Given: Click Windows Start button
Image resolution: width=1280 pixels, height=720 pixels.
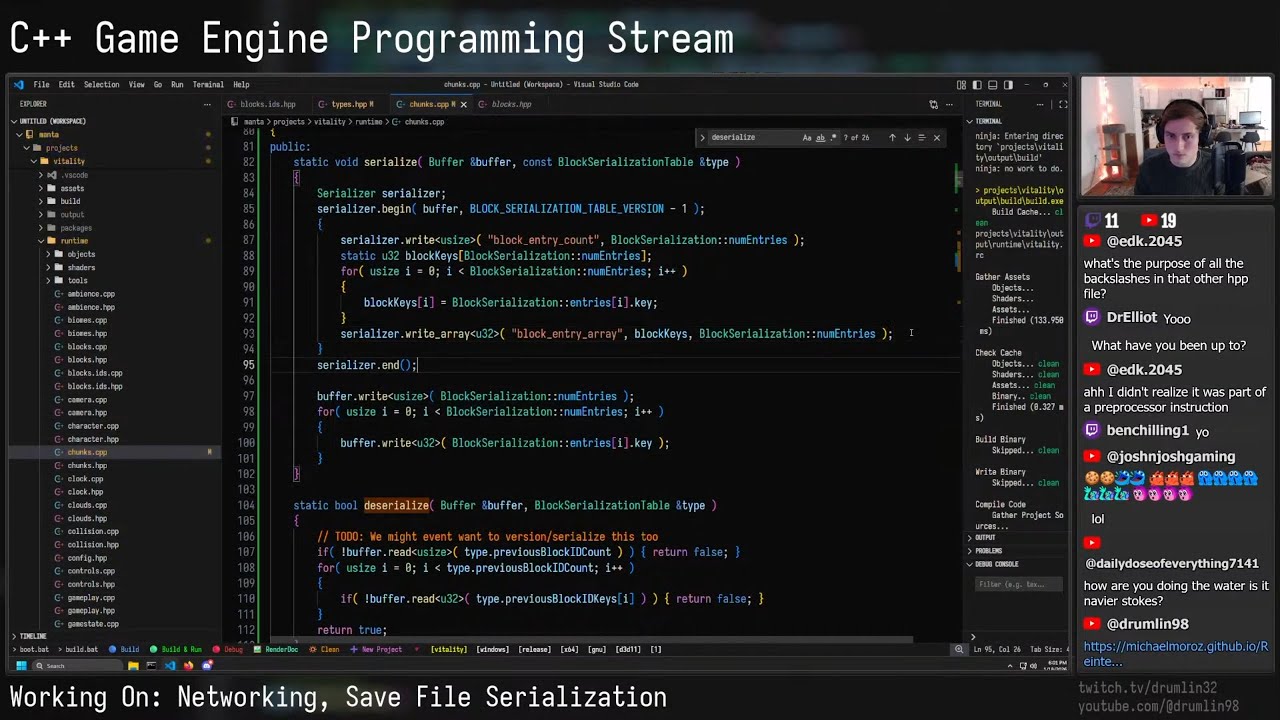Looking at the screenshot, I should [21, 665].
